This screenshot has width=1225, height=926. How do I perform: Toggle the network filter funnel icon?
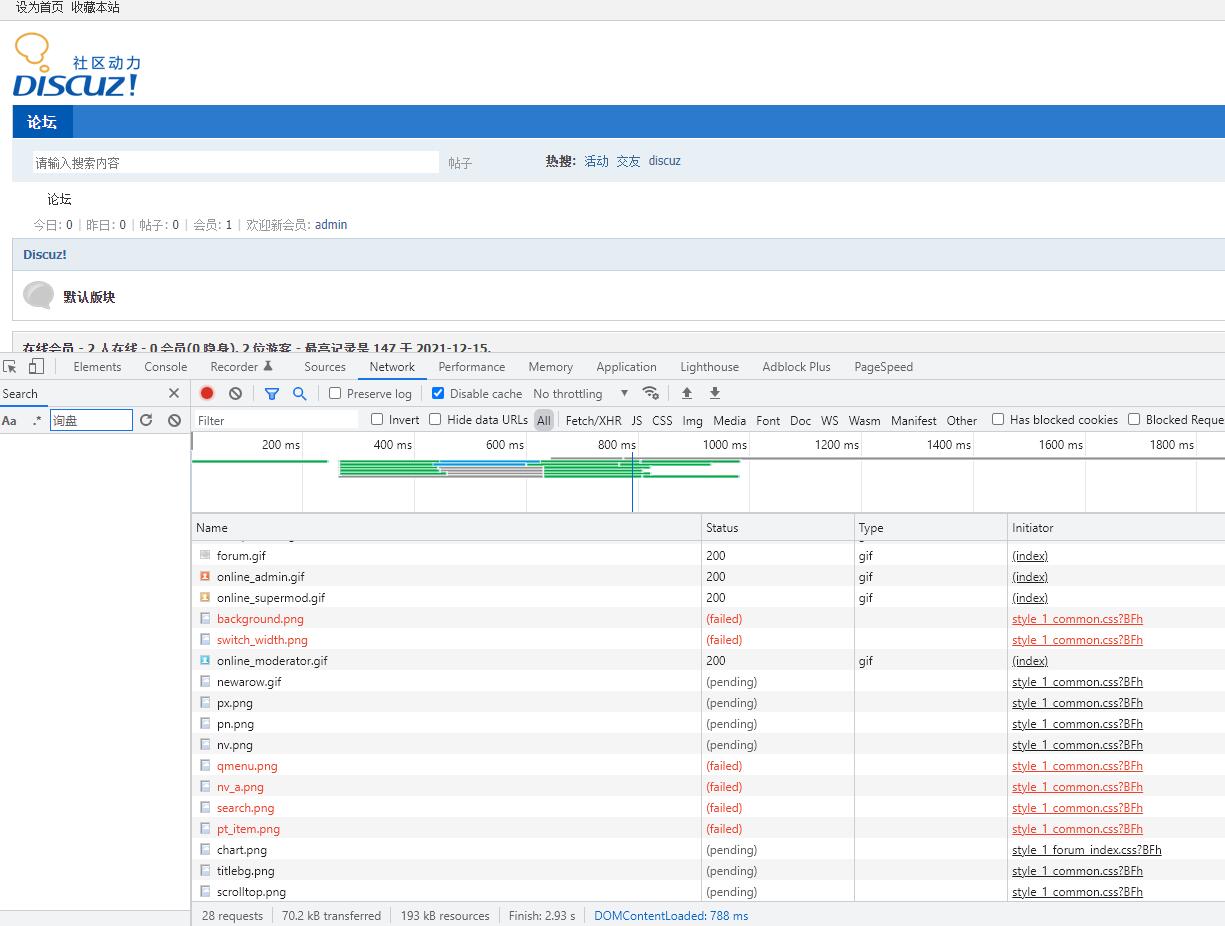(271, 394)
